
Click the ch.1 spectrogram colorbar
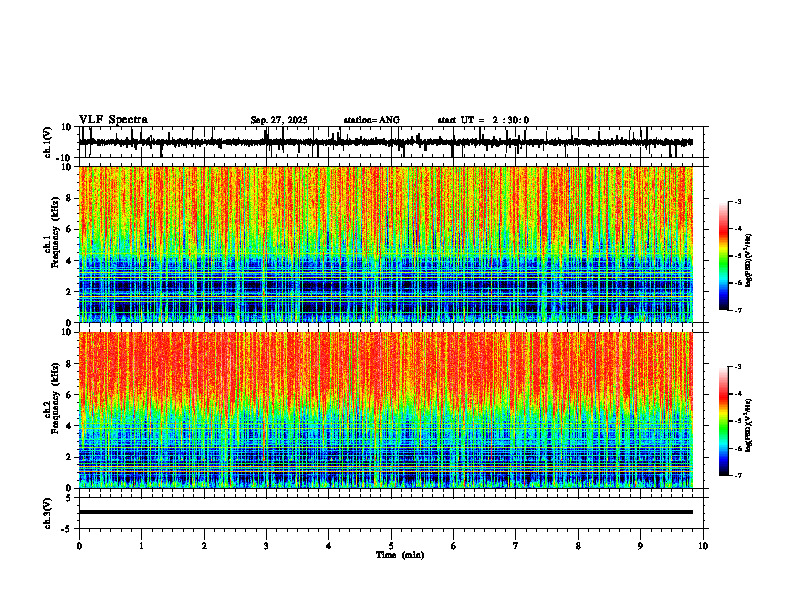pyautogui.click(x=723, y=256)
